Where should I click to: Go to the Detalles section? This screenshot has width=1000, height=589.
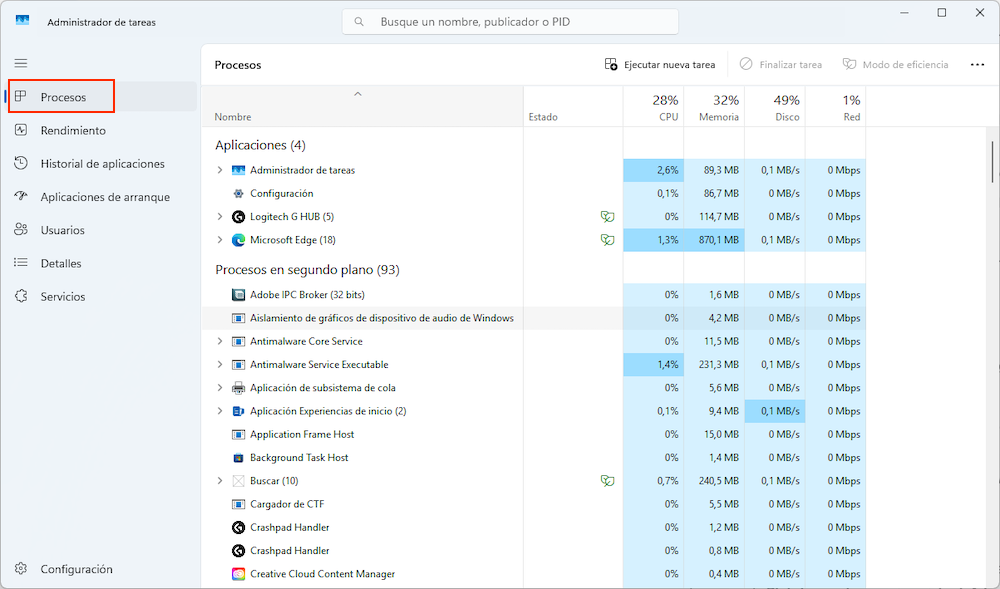click(x=61, y=264)
